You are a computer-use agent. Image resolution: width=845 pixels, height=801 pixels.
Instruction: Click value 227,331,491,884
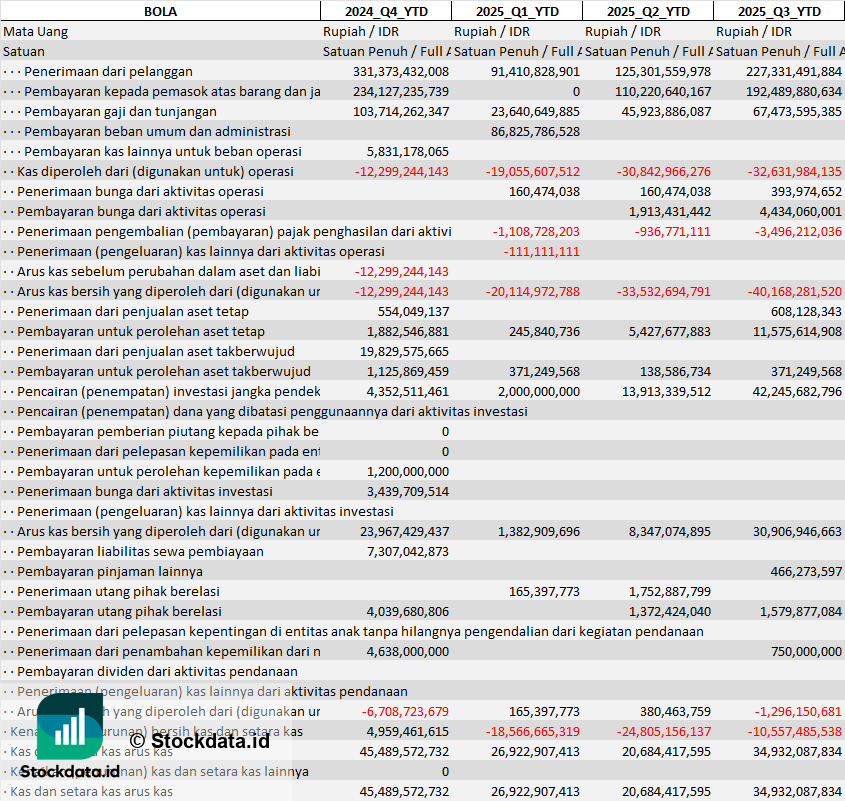[x=794, y=71]
